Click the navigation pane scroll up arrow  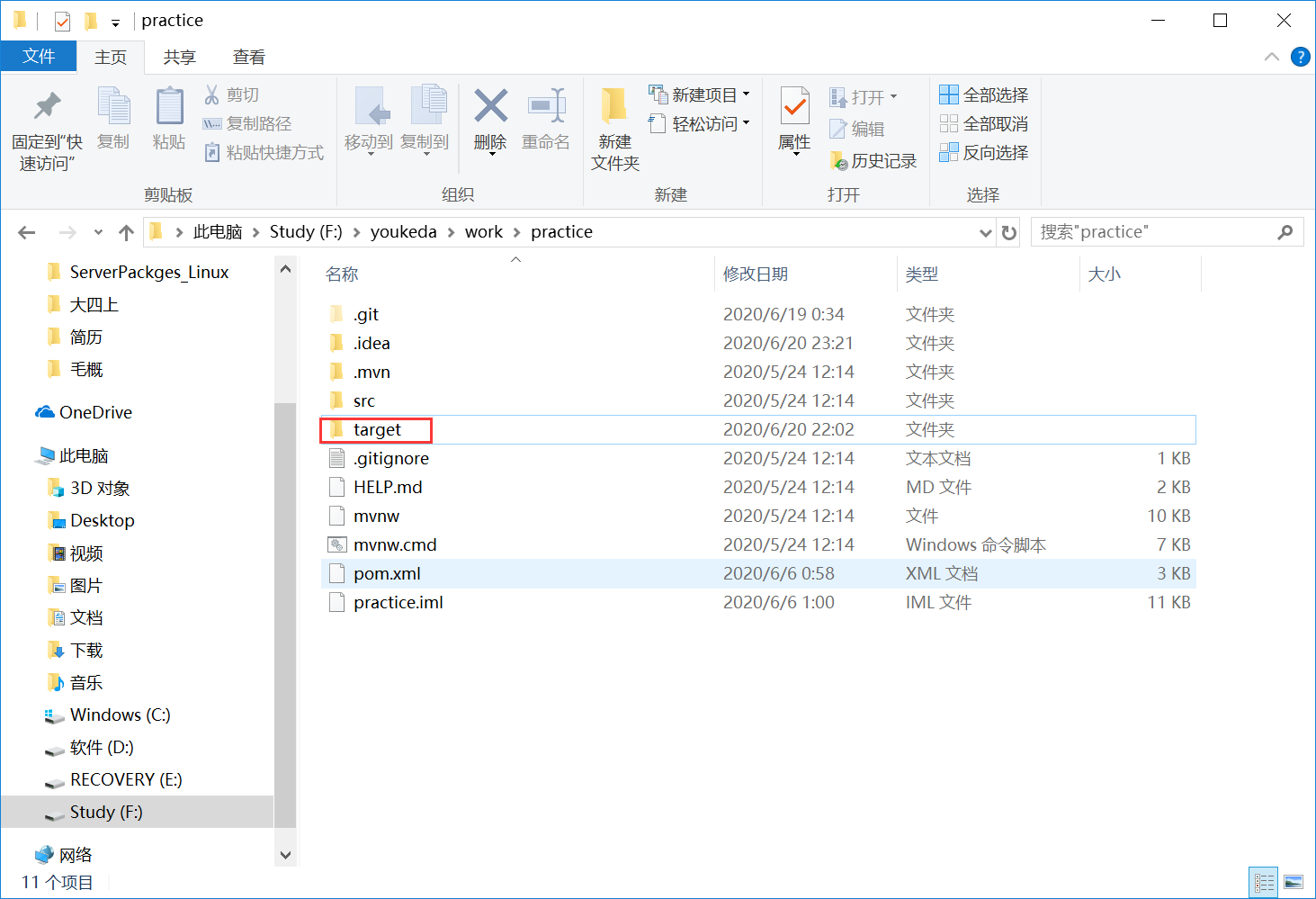click(285, 269)
